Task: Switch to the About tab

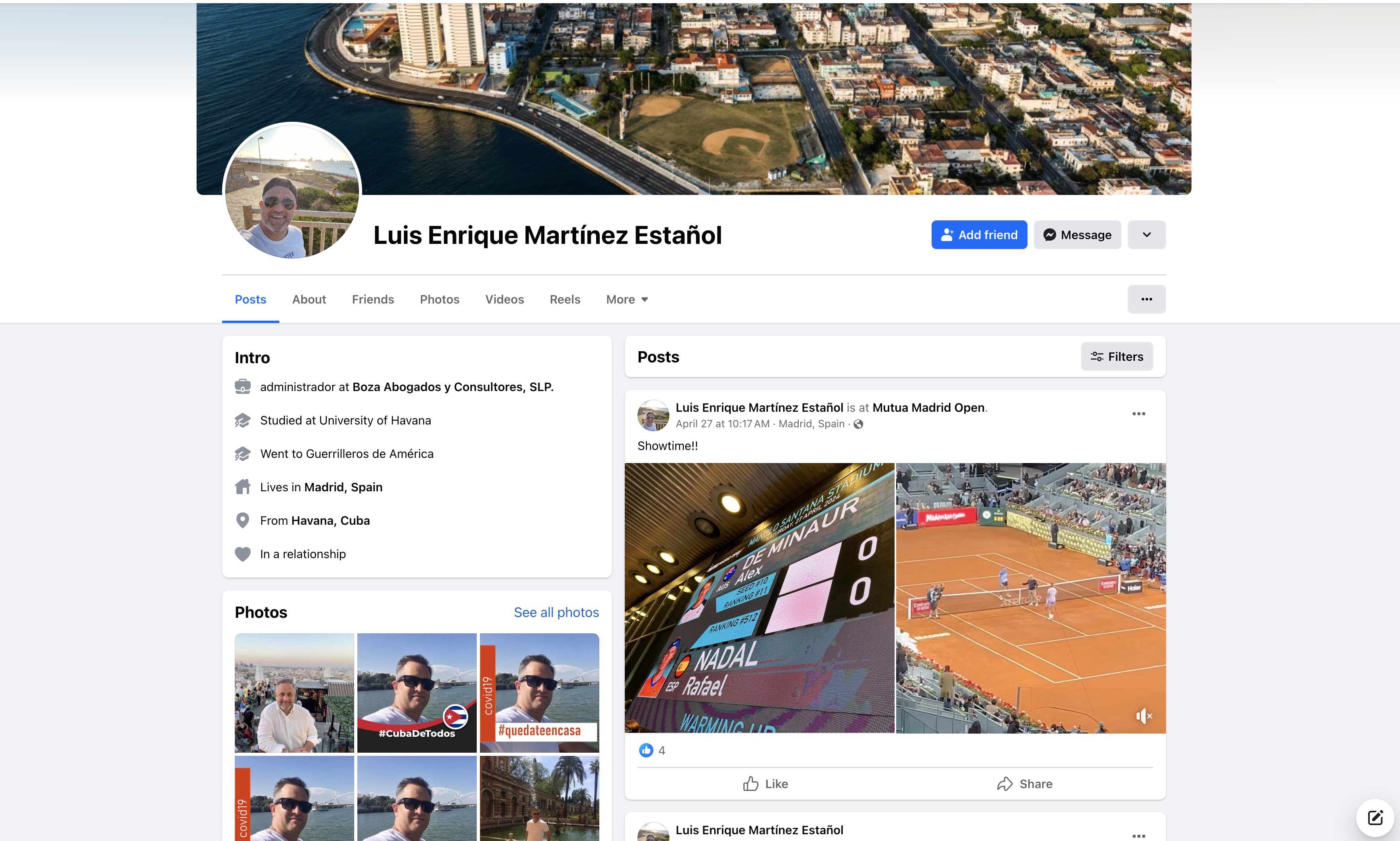Action: tap(309, 299)
